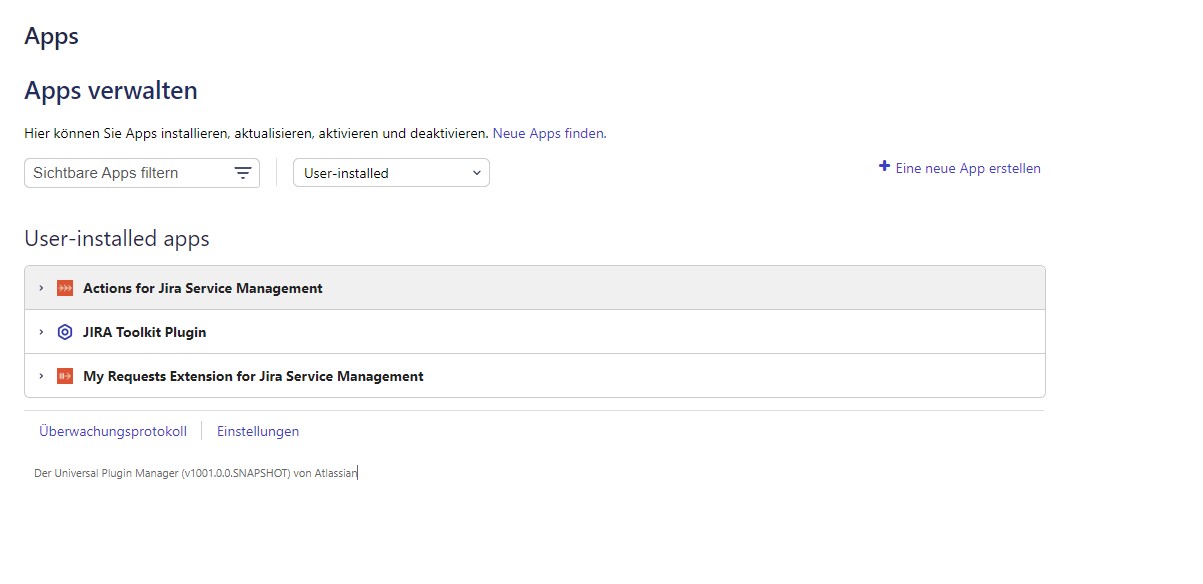Open the Einstellungen link
Image resolution: width=1203 pixels, height=584 pixels.
[x=258, y=431]
